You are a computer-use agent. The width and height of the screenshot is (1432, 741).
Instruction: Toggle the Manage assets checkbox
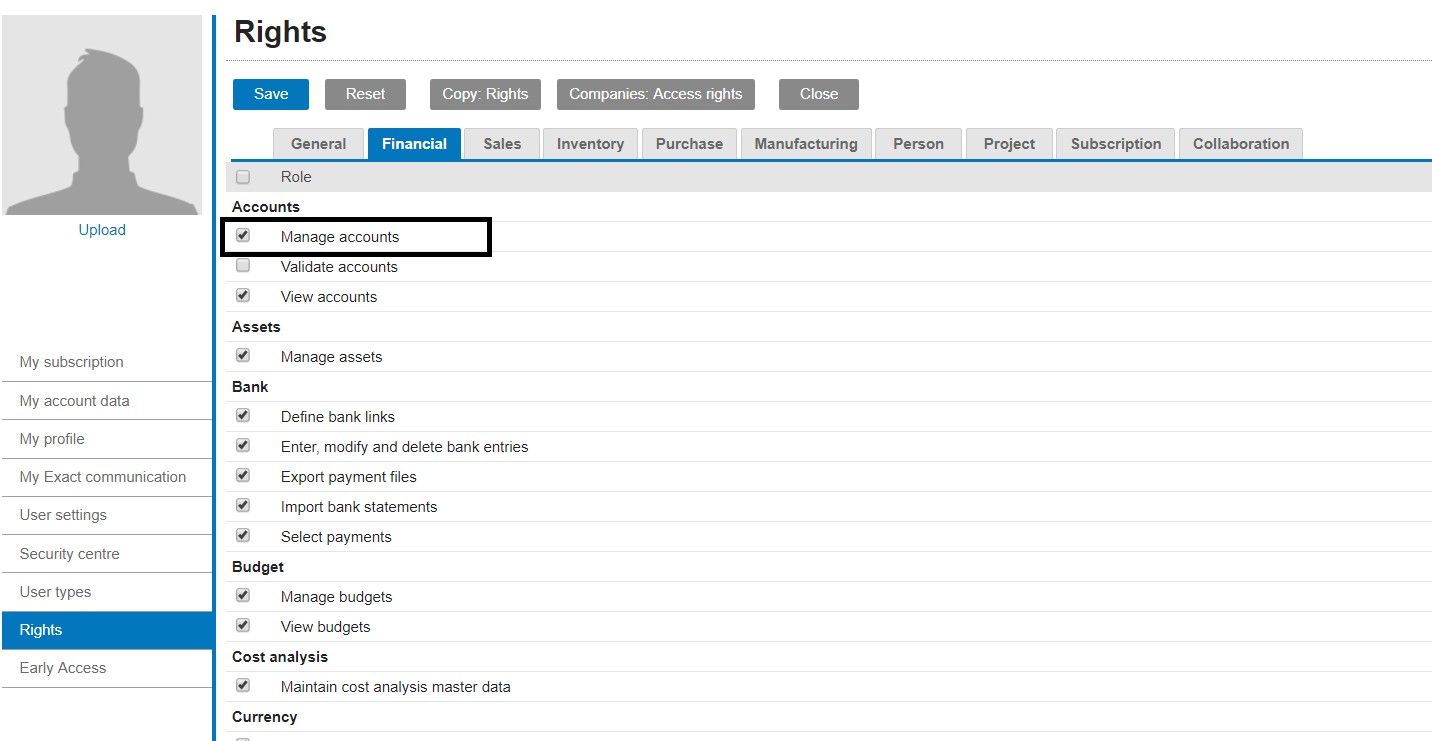click(243, 355)
